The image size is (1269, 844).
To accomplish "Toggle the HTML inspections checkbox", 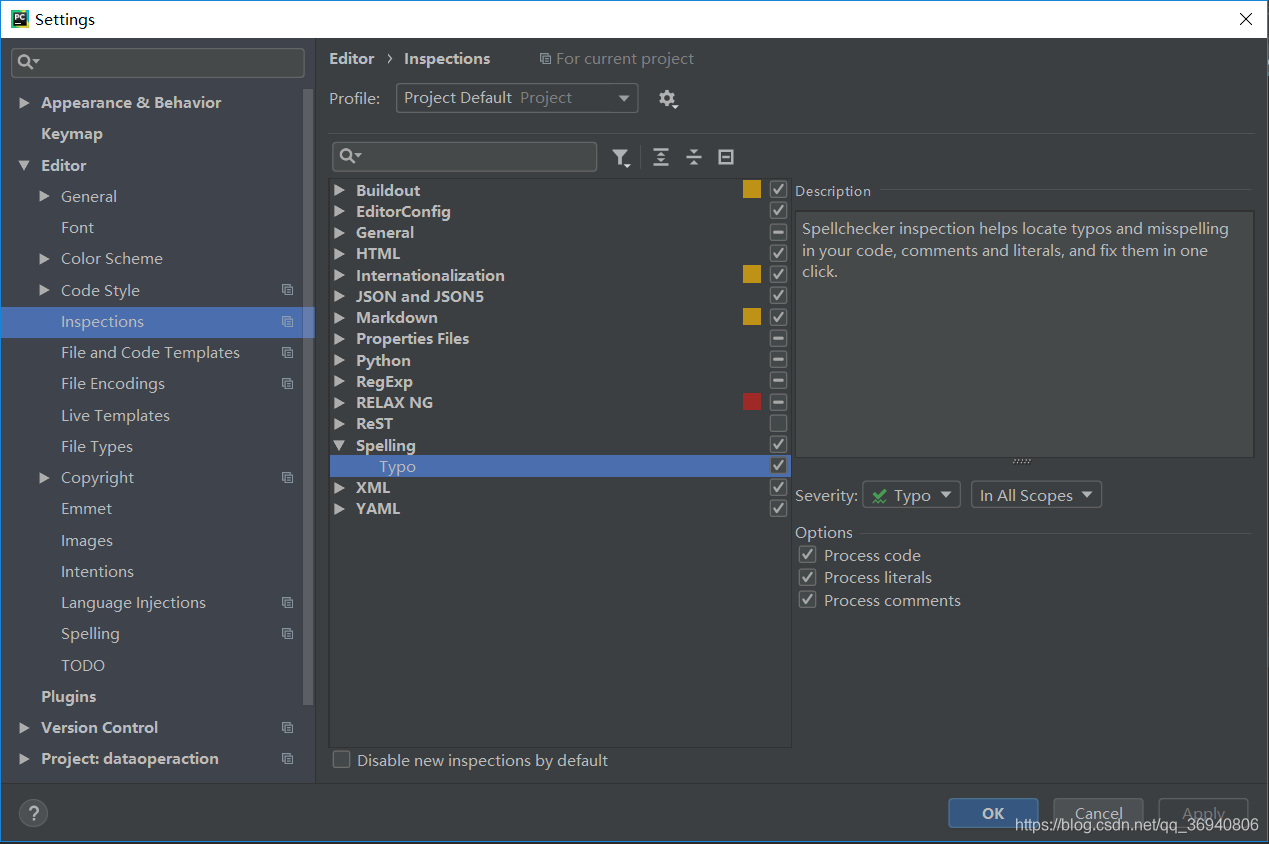I will click(778, 253).
